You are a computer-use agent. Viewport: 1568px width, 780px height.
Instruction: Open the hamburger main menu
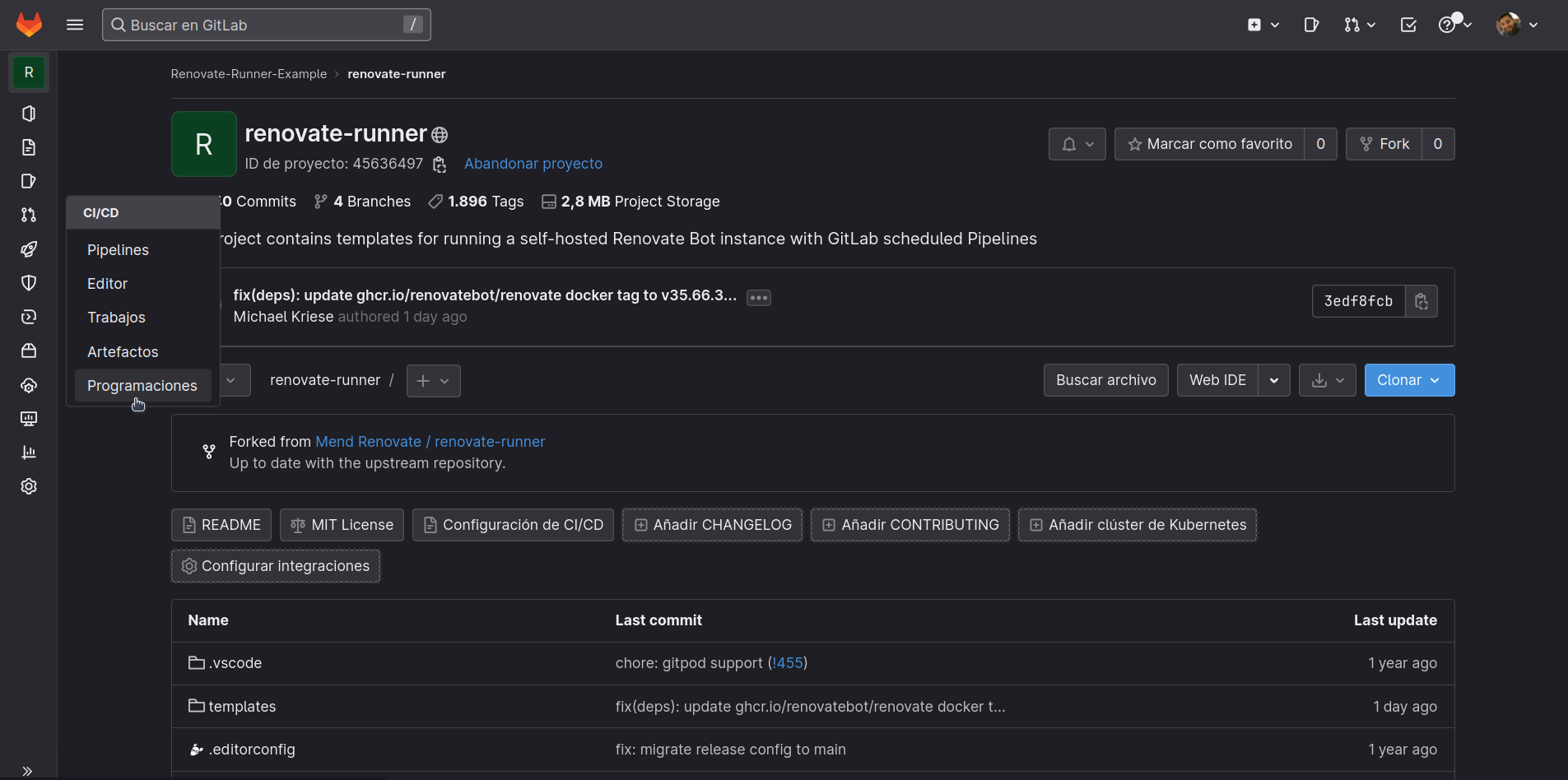(75, 25)
